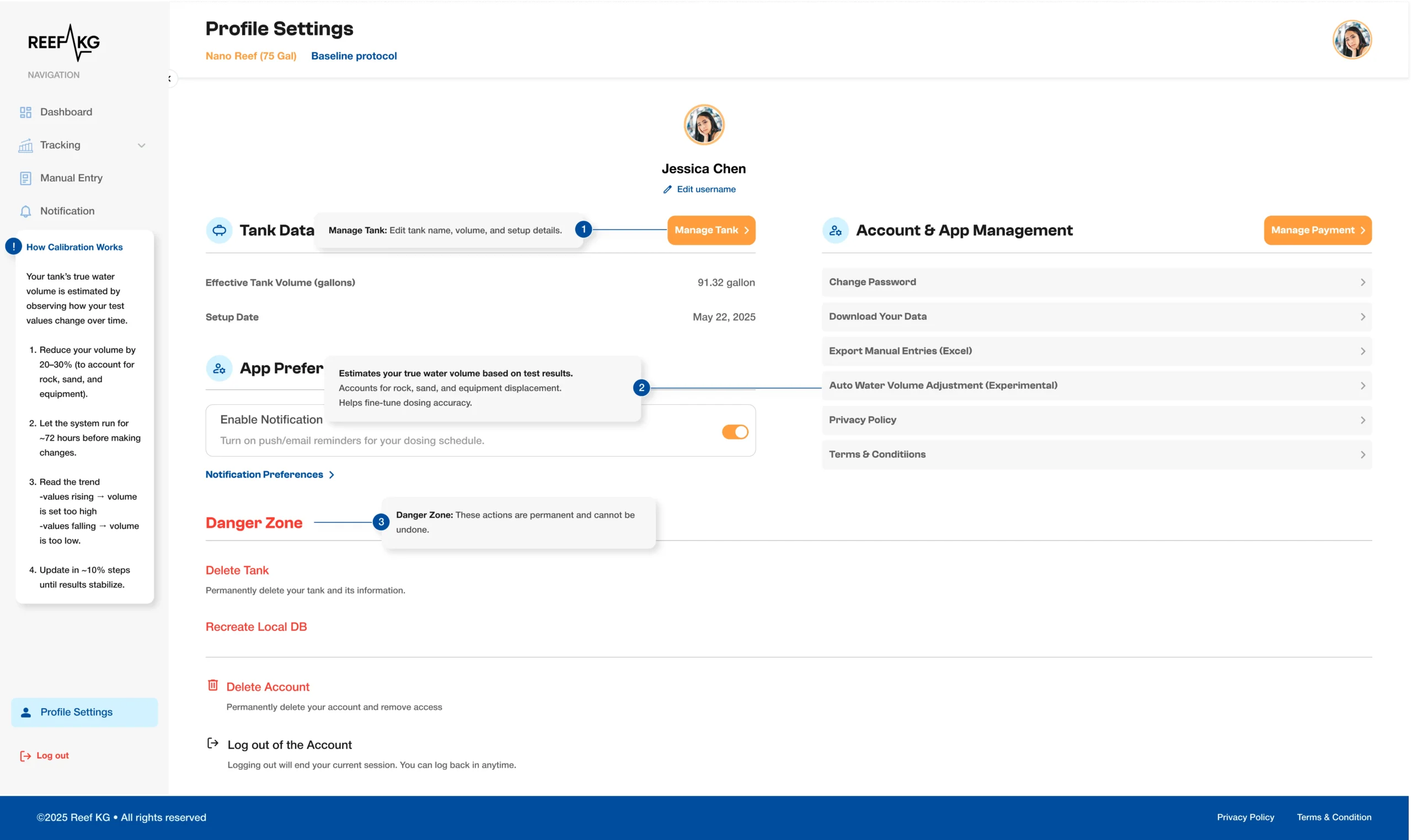Open the footer Privacy Policy link
Screen dimensions: 1412x840
[1245, 817]
